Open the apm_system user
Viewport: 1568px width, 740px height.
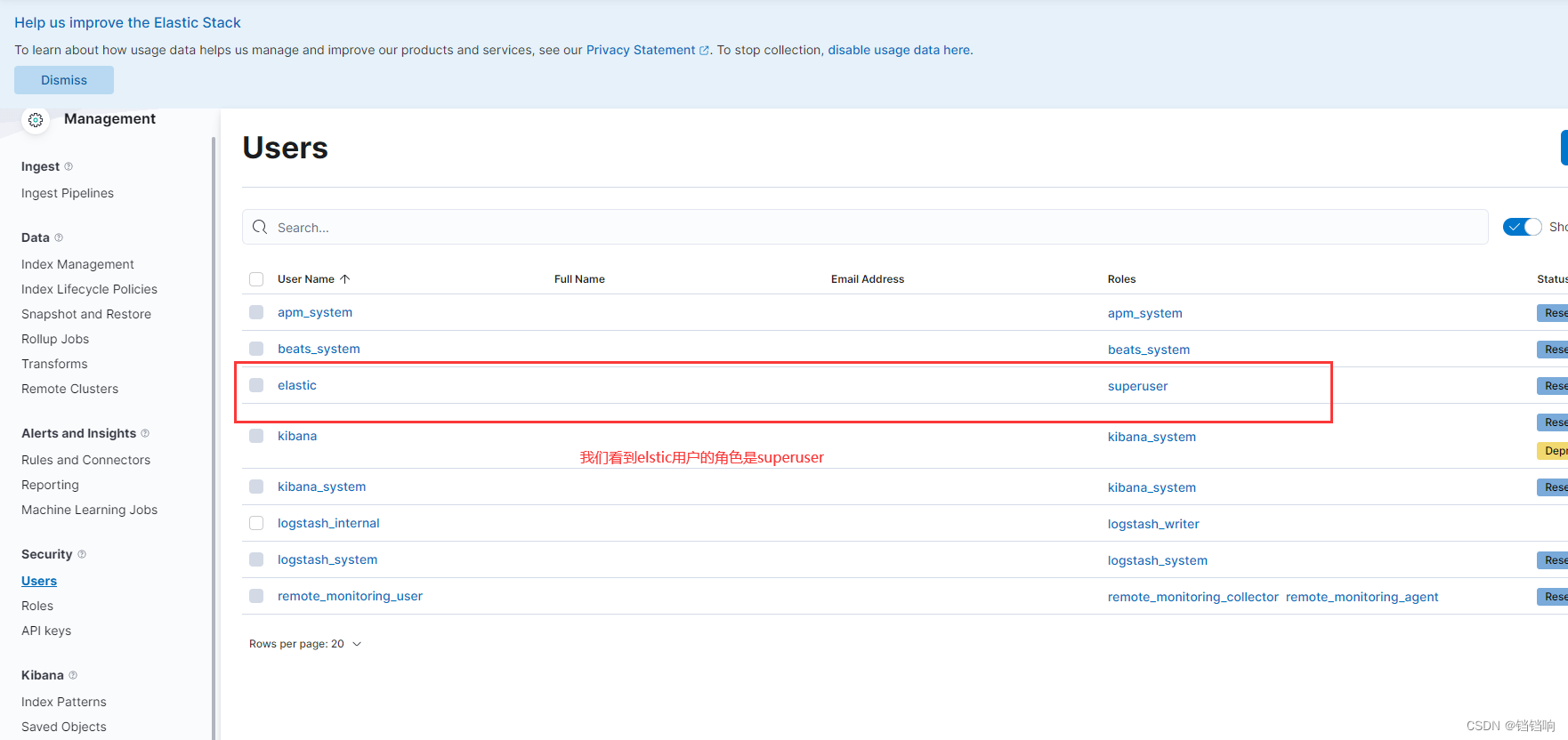315,312
